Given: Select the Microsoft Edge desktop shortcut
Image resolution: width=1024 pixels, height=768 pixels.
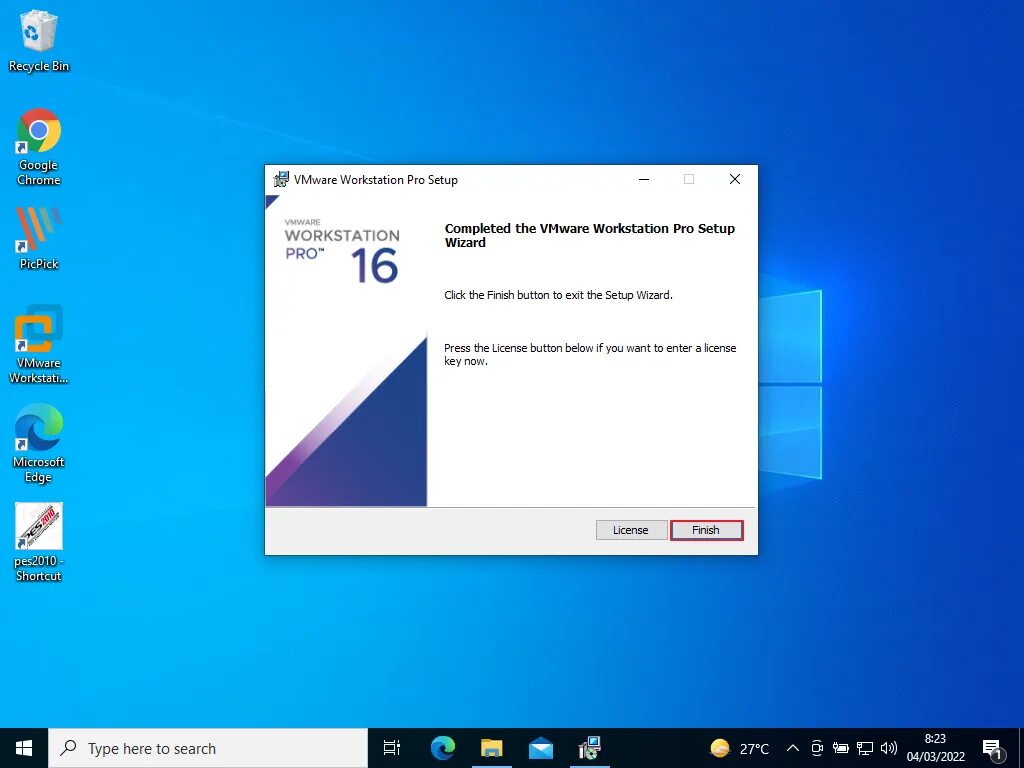Looking at the screenshot, I should (39, 443).
